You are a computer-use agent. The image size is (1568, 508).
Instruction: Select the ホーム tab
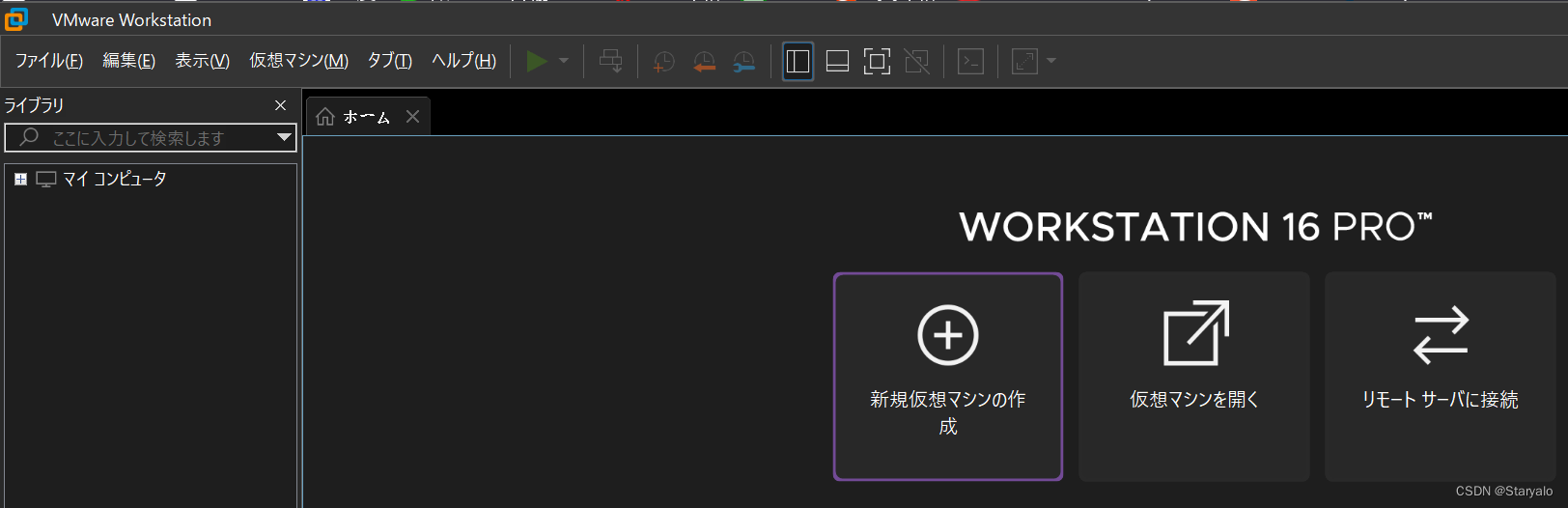pyautogui.click(x=368, y=117)
